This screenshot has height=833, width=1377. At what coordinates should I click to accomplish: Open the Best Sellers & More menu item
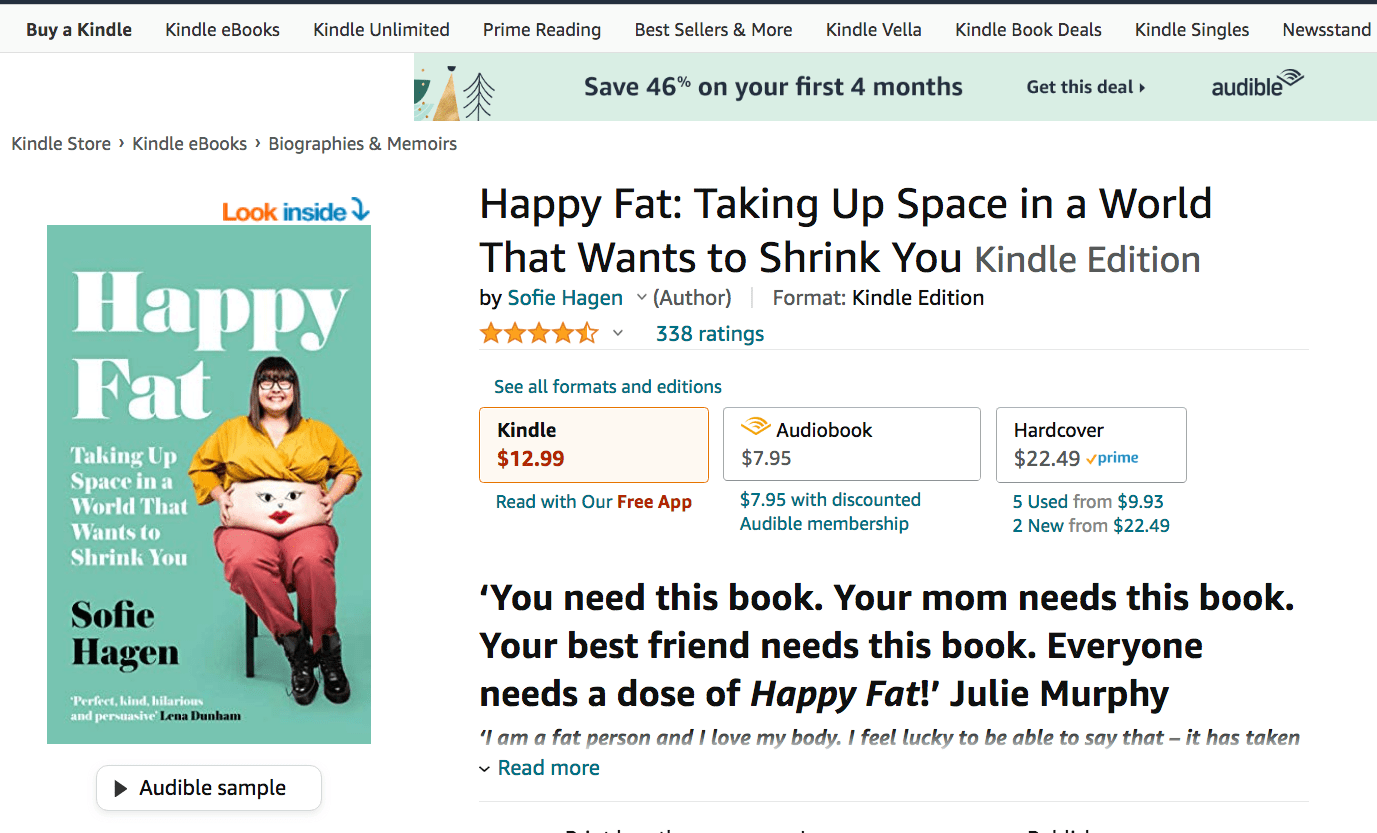click(x=713, y=30)
